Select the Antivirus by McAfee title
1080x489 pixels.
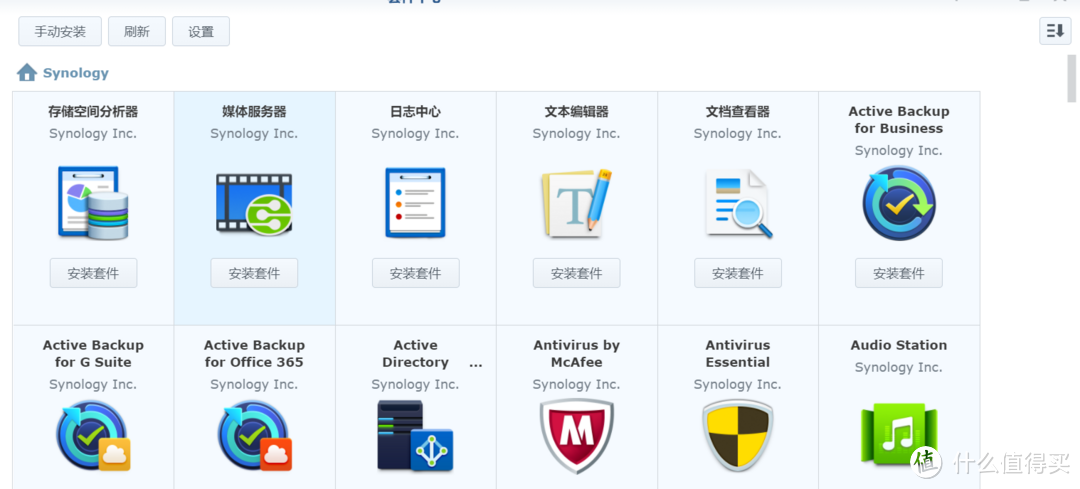point(577,353)
